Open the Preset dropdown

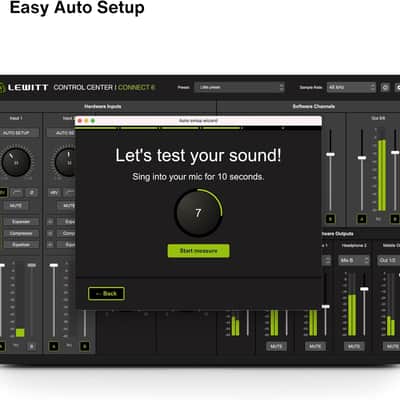point(239,87)
